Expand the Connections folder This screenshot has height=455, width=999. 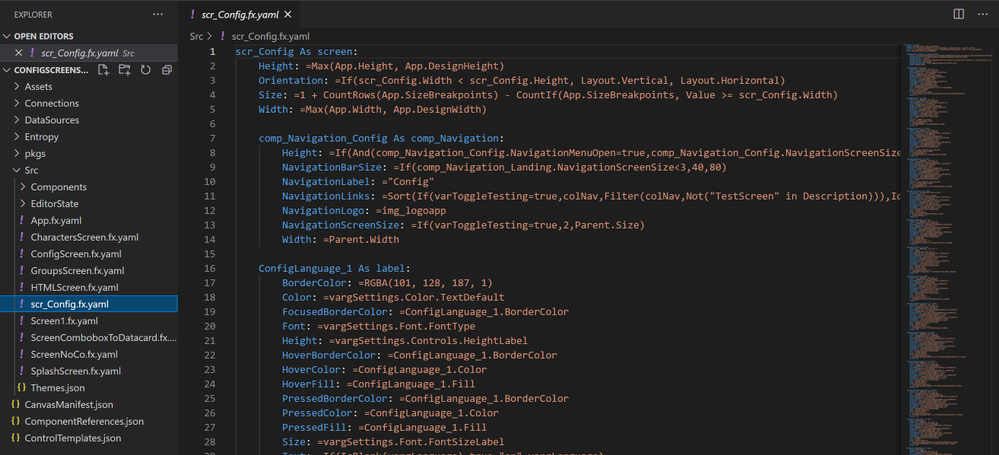(52, 103)
